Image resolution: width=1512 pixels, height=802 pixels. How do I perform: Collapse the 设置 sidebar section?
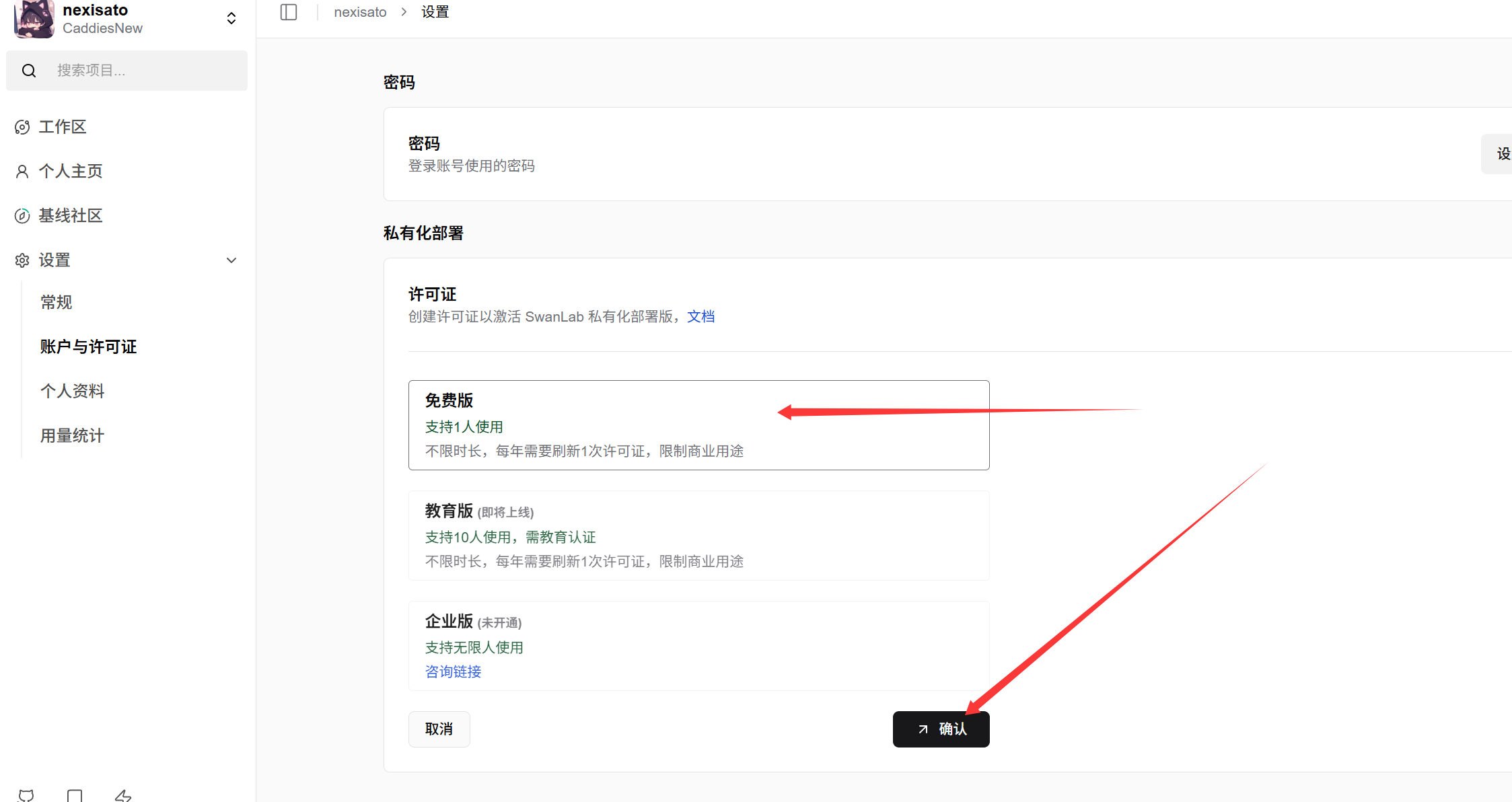(231, 260)
